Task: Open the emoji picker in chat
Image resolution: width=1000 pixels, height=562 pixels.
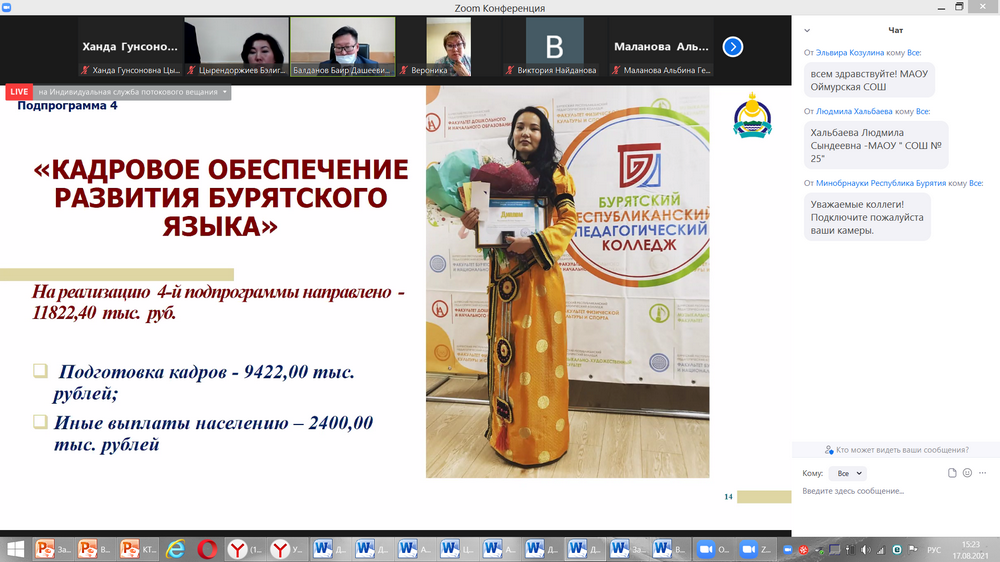Action: click(967, 473)
